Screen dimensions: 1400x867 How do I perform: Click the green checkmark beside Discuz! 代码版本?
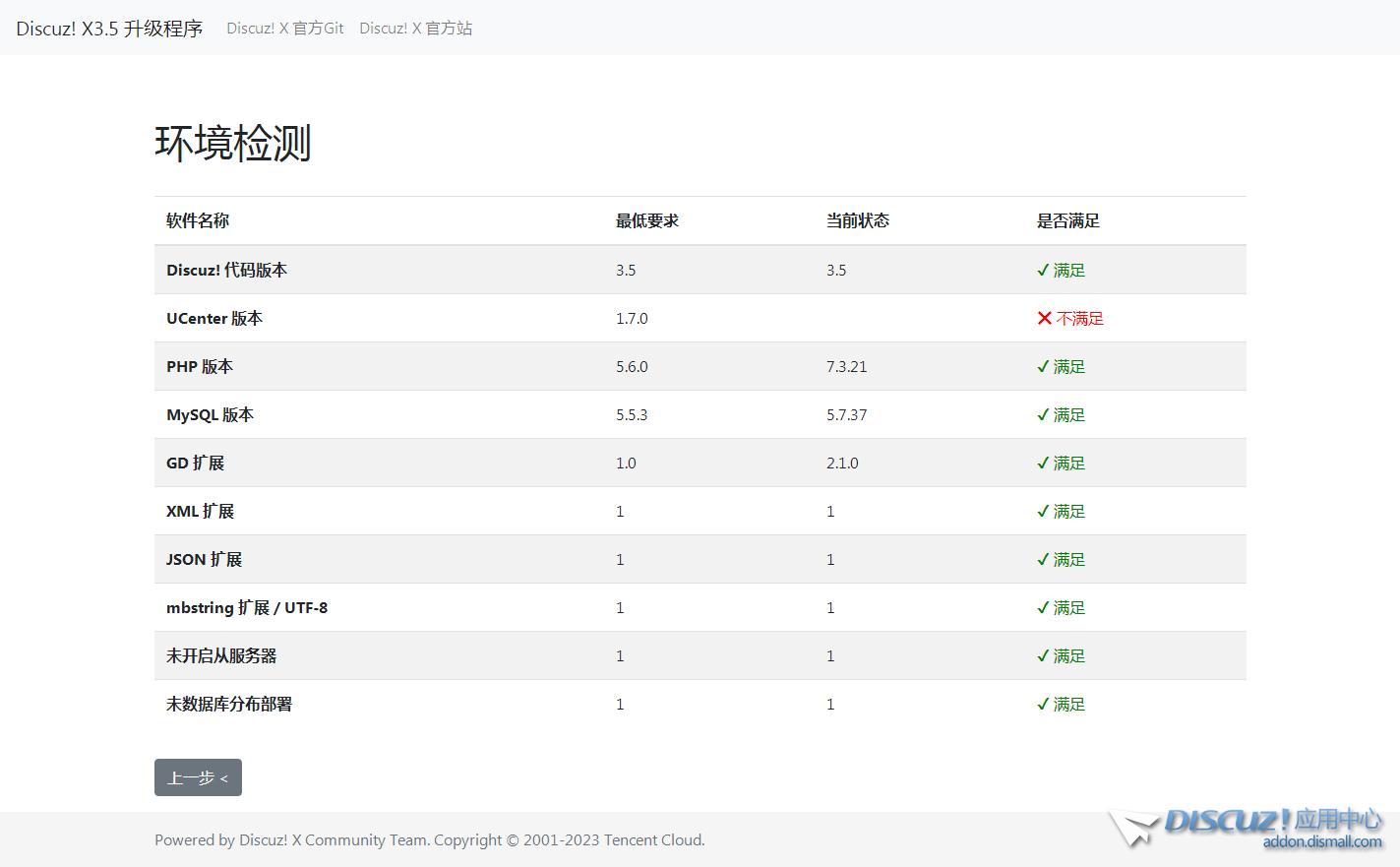1043,269
